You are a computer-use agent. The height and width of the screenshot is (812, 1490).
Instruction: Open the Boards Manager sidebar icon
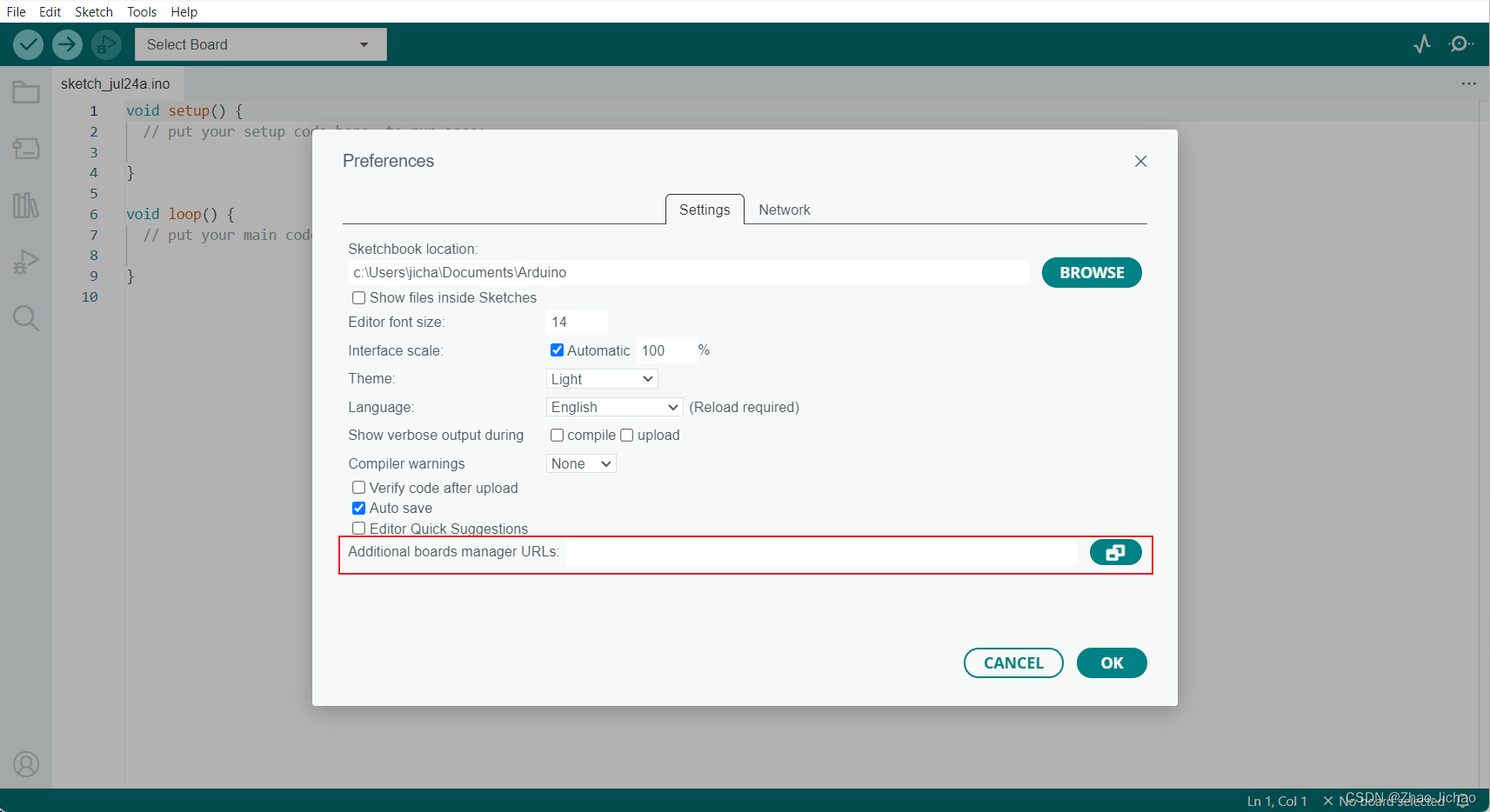[x=26, y=149]
